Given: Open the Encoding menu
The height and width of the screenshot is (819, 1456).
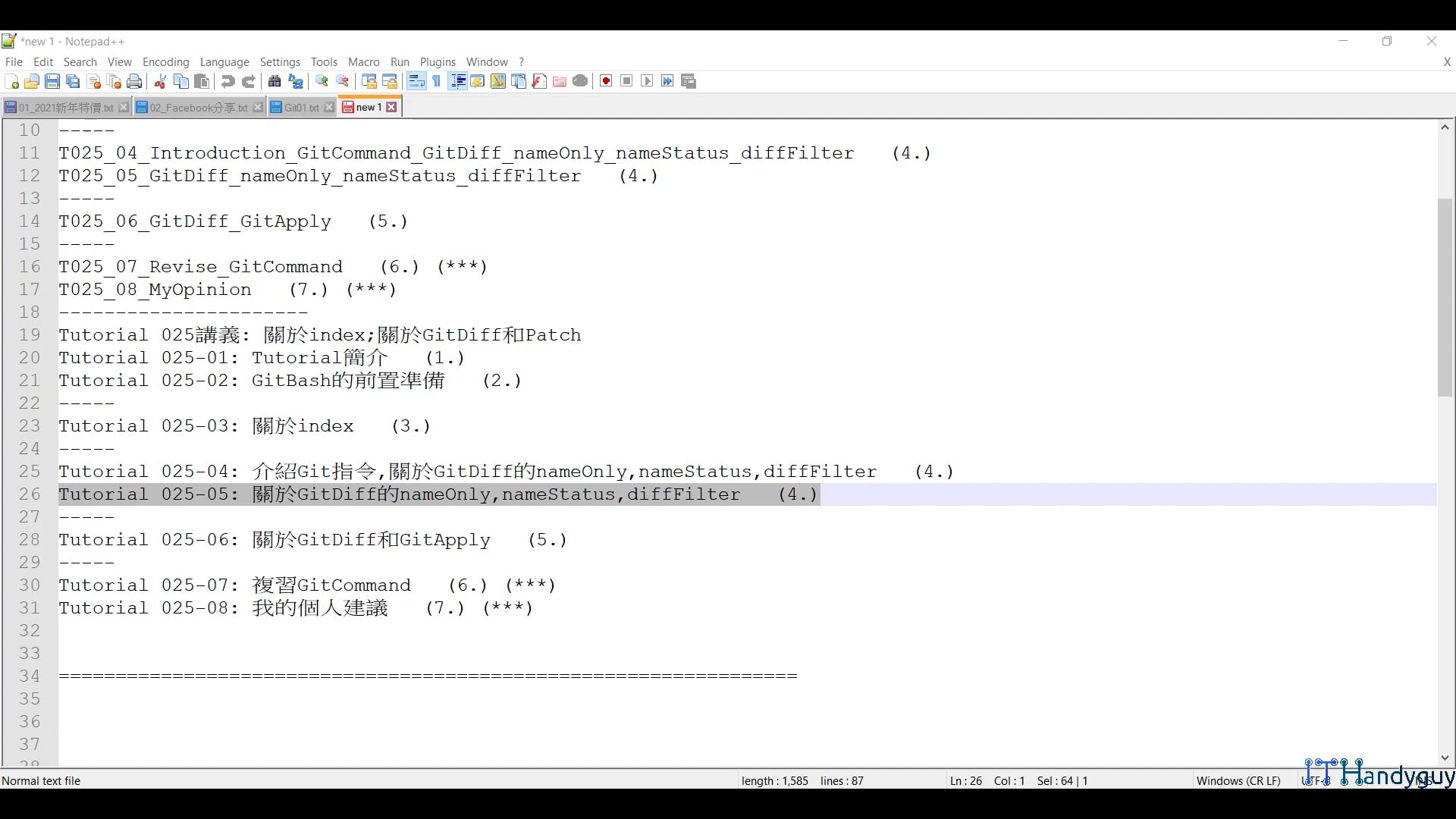Looking at the screenshot, I should pos(165,62).
